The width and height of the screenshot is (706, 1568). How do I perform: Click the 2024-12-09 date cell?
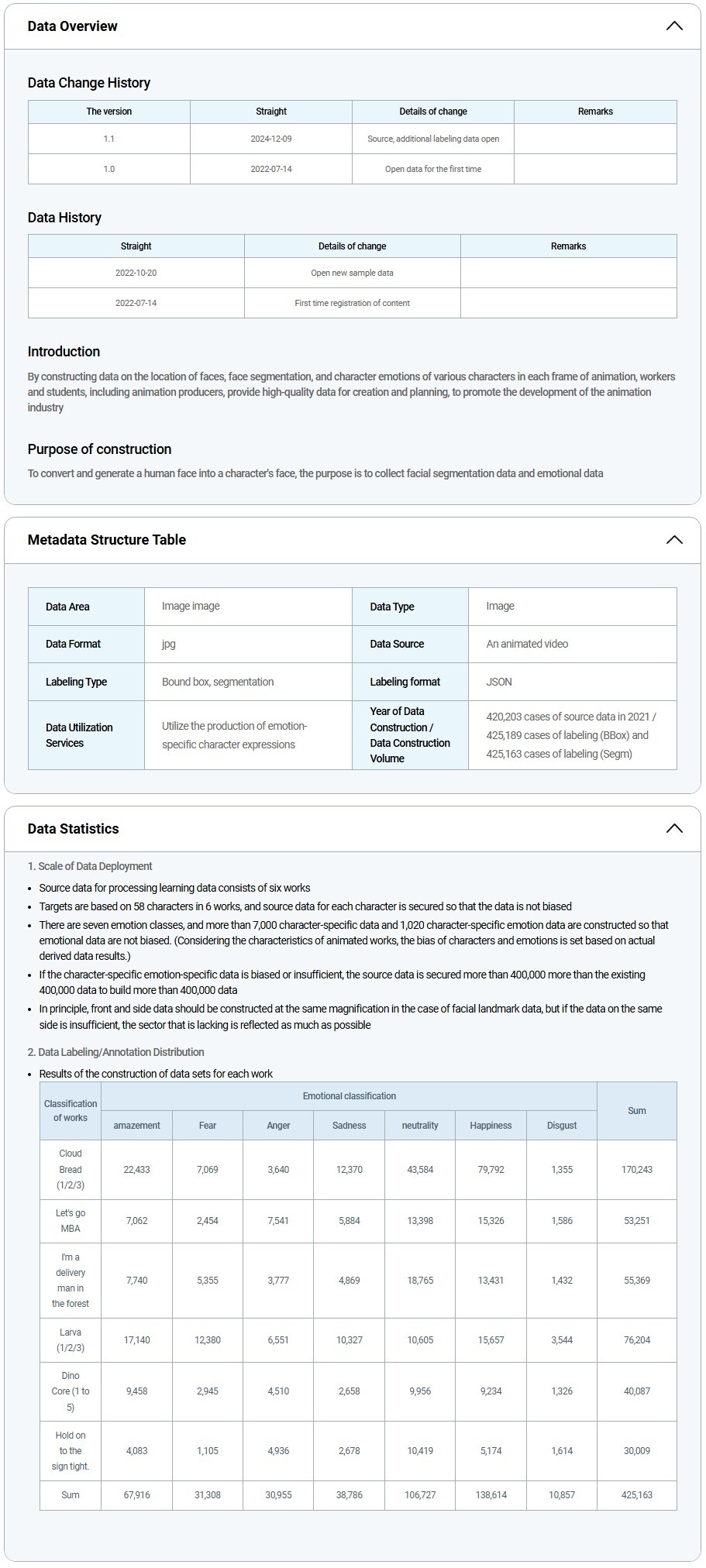pyautogui.click(x=271, y=139)
